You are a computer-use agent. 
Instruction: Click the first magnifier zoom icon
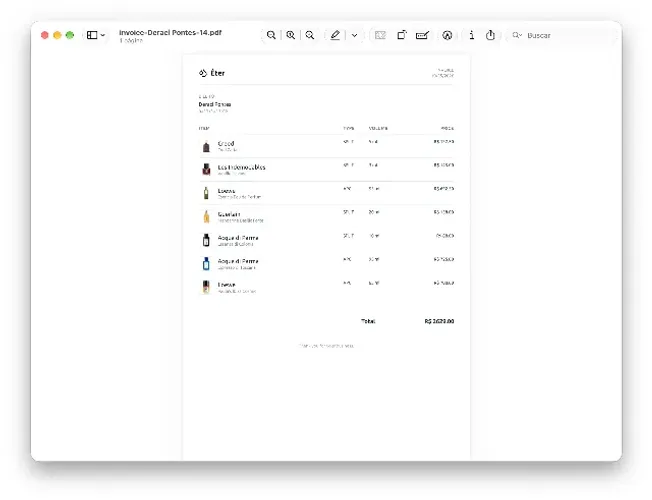pos(271,35)
